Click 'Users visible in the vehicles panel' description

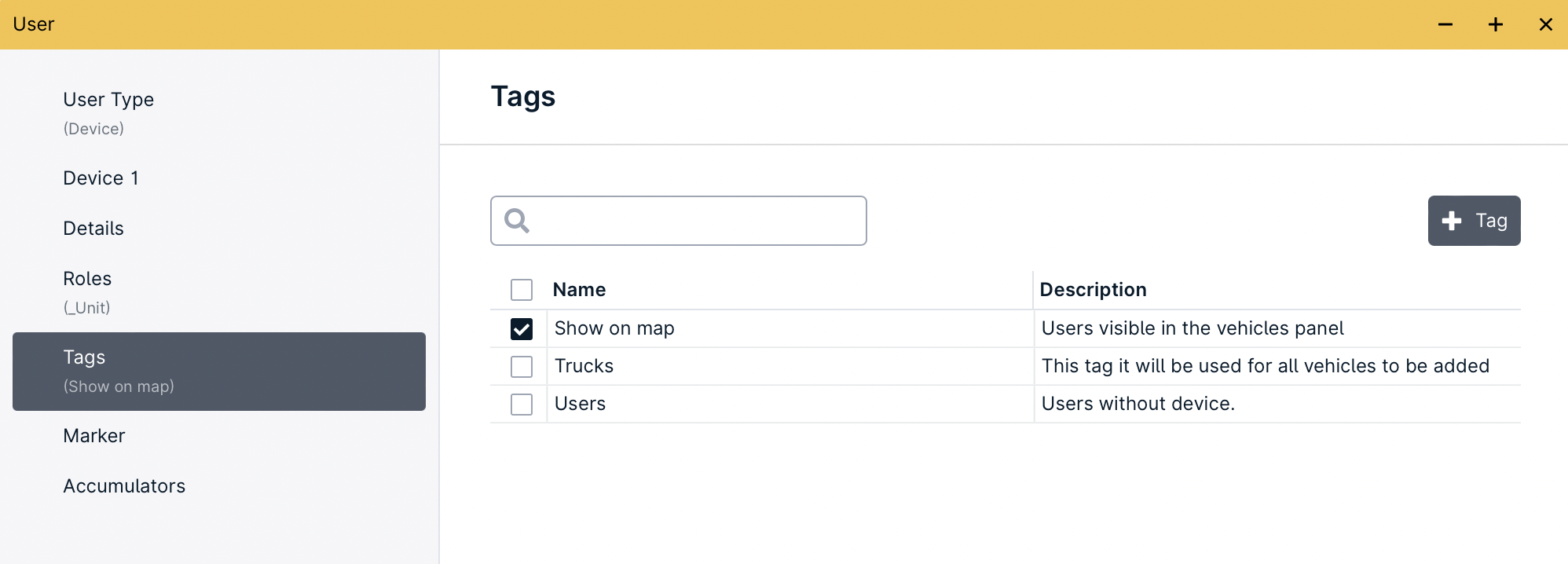[x=1192, y=328]
